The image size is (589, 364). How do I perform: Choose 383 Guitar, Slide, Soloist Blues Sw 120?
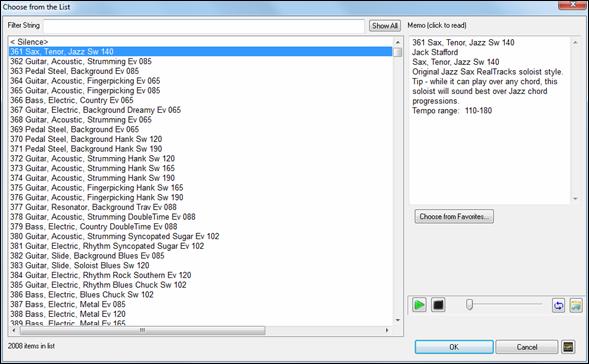point(201,265)
